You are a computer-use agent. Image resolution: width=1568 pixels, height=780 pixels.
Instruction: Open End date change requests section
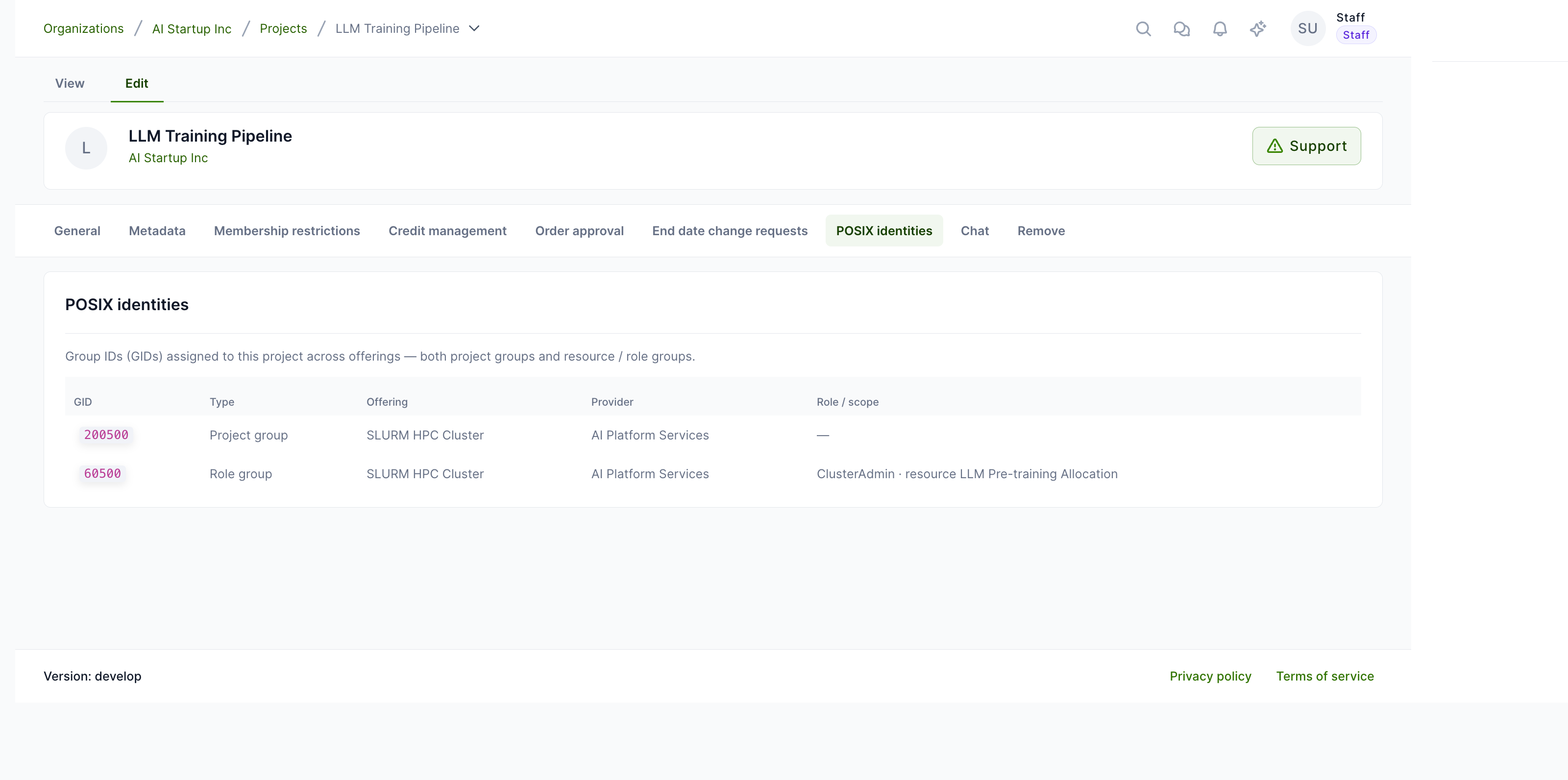(730, 231)
